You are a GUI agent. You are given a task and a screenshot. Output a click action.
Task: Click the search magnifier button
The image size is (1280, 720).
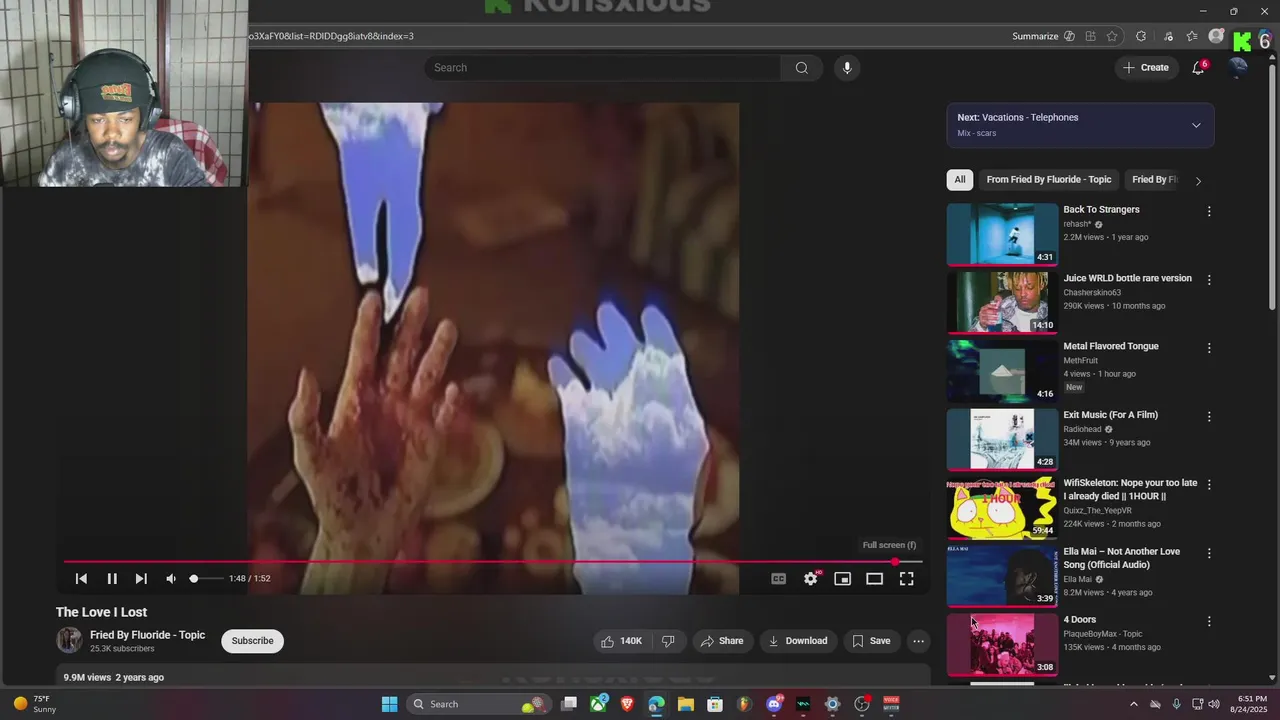tap(801, 68)
